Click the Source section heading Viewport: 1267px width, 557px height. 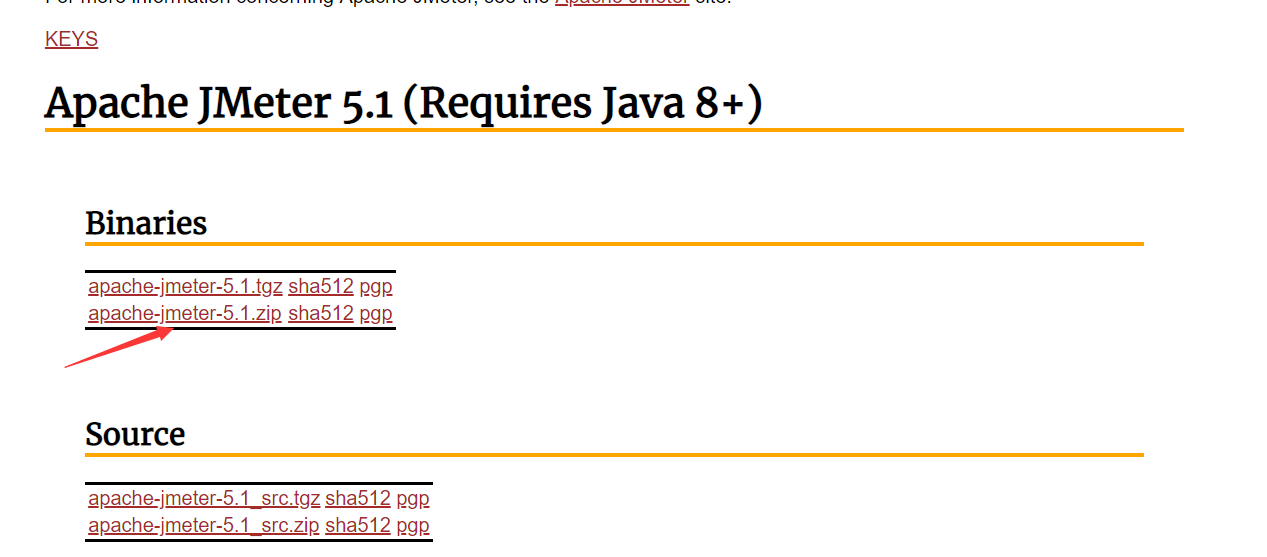[135, 434]
